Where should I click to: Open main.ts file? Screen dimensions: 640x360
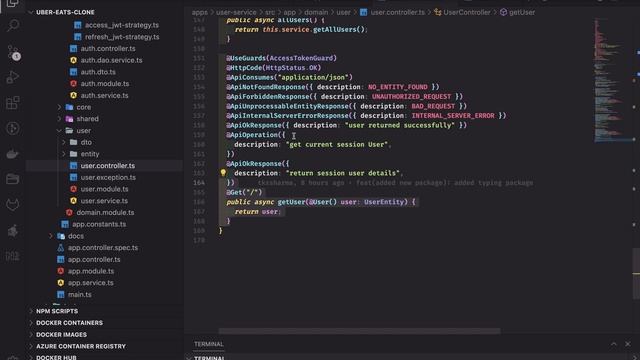click(79, 294)
